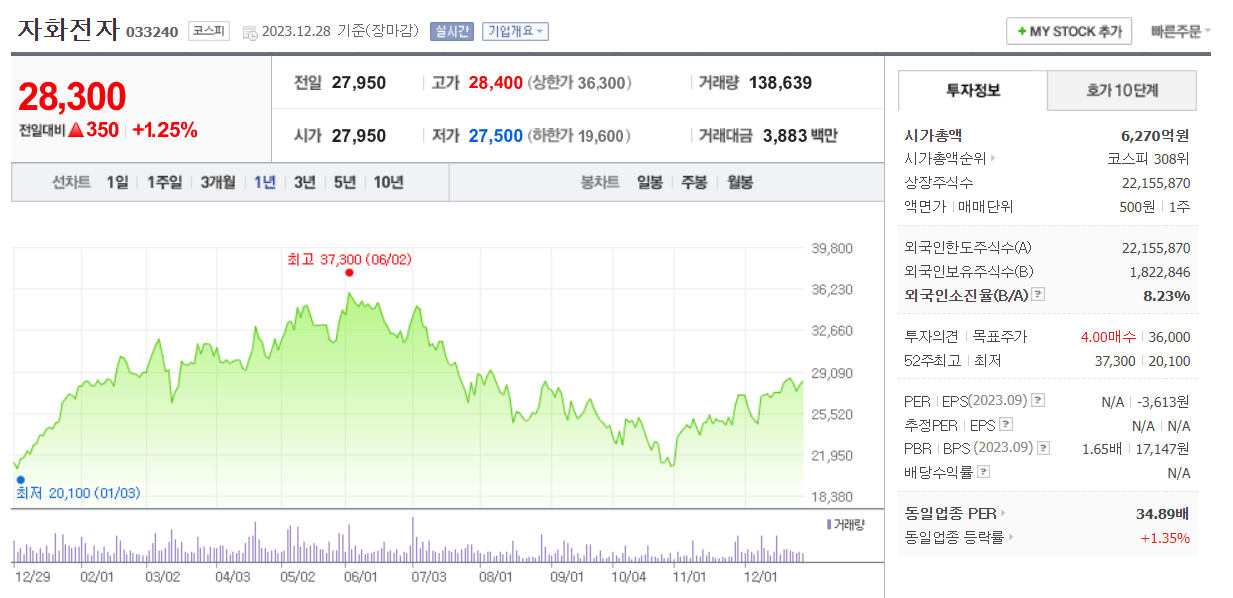Click 거래대금 value 3,883 백만
This screenshot has width=1233, height=598.
coord(800,136)
